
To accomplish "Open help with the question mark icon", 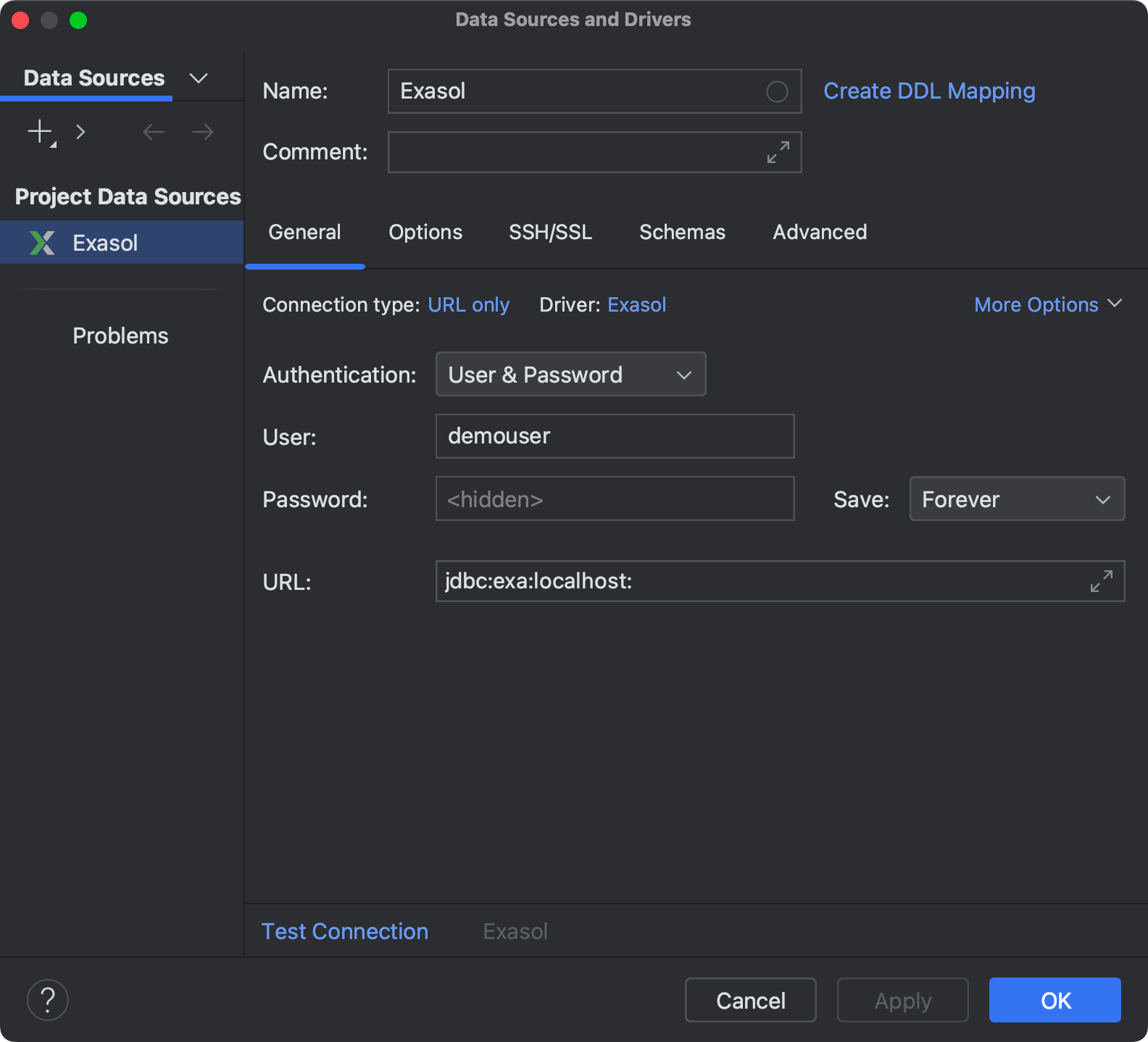I will pos(48,1000).
